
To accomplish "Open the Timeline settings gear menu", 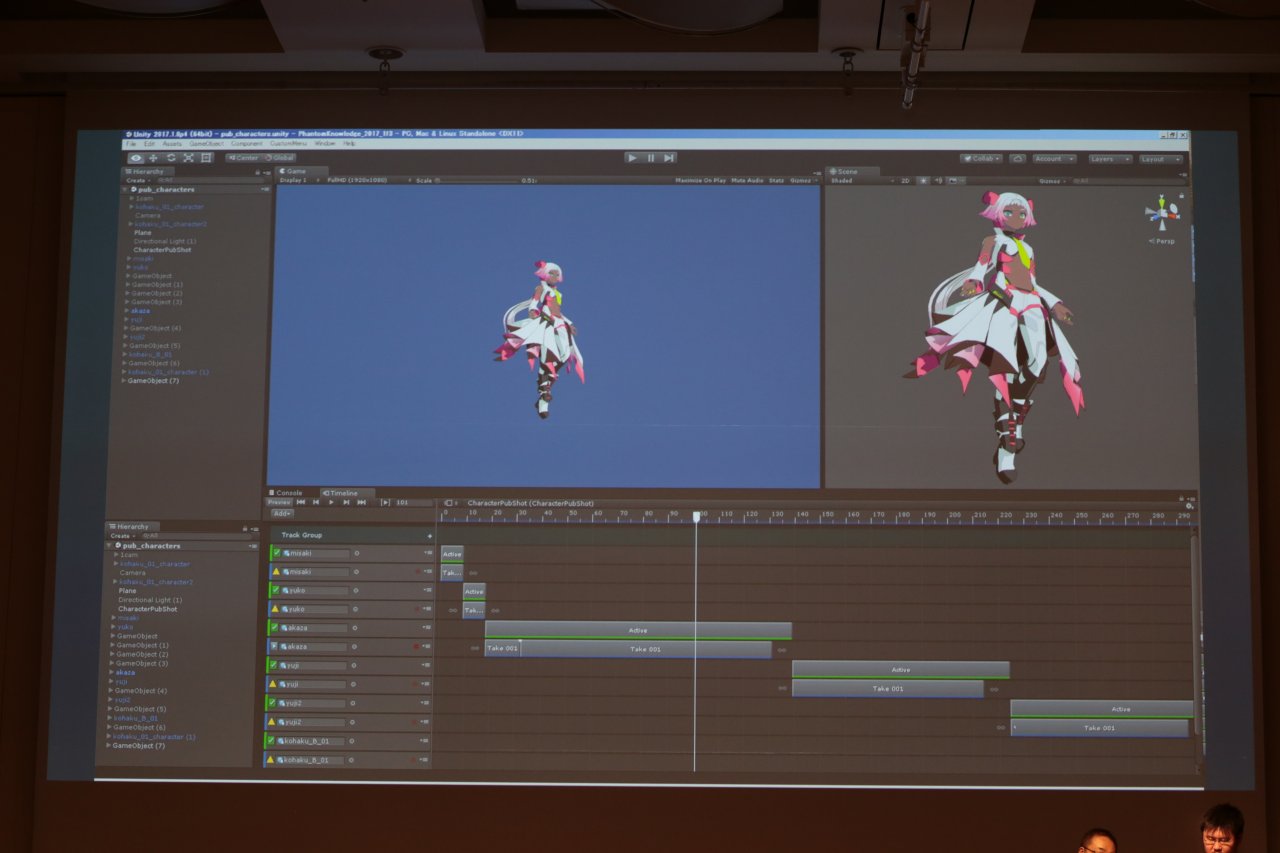I will point(1189,506).
